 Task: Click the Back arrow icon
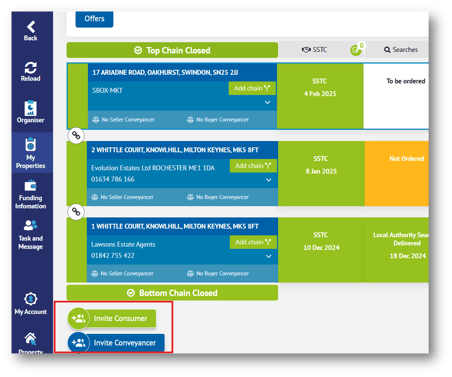pyautogui.click(x=31, y=27)
